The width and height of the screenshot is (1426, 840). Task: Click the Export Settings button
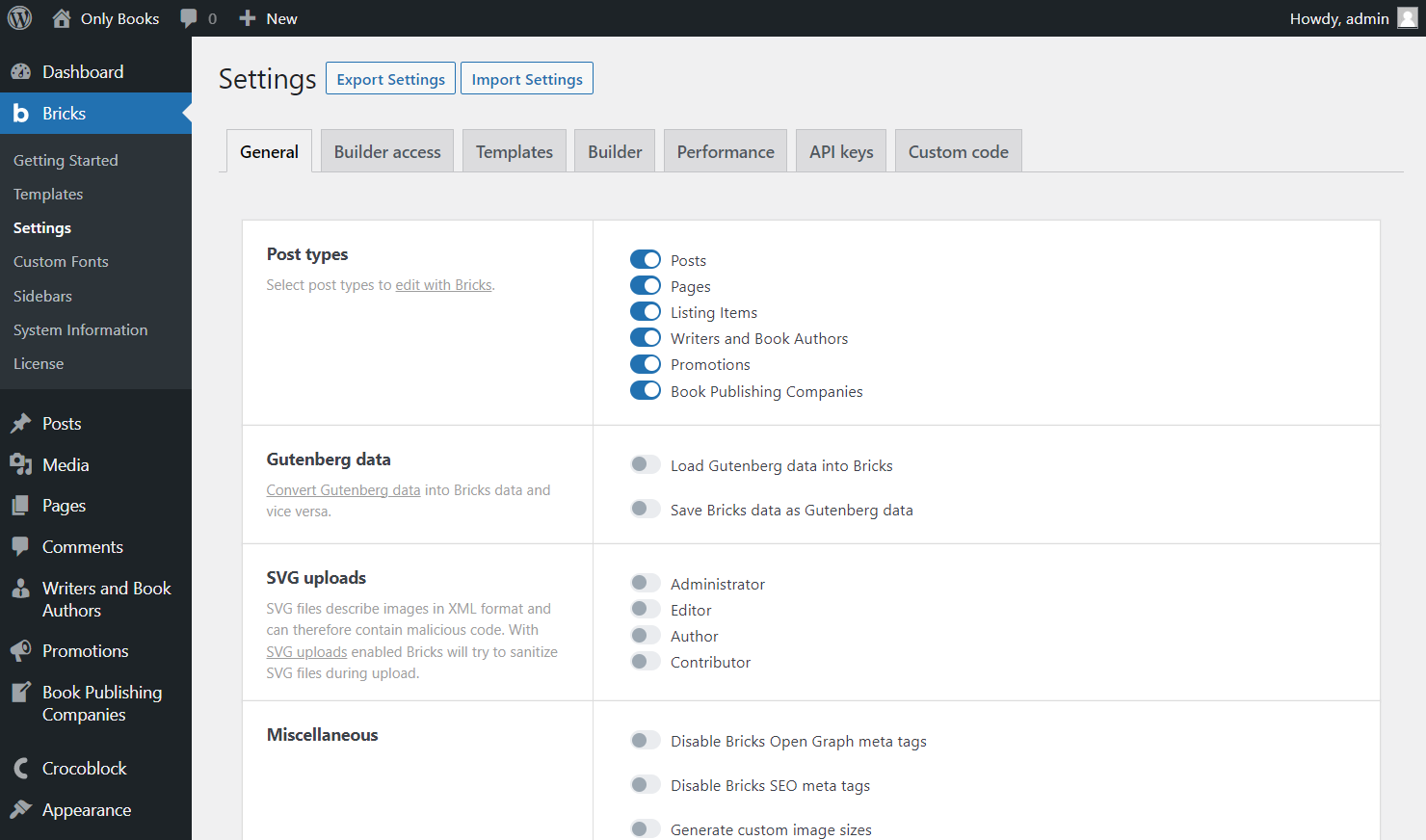tap(390, 79)
